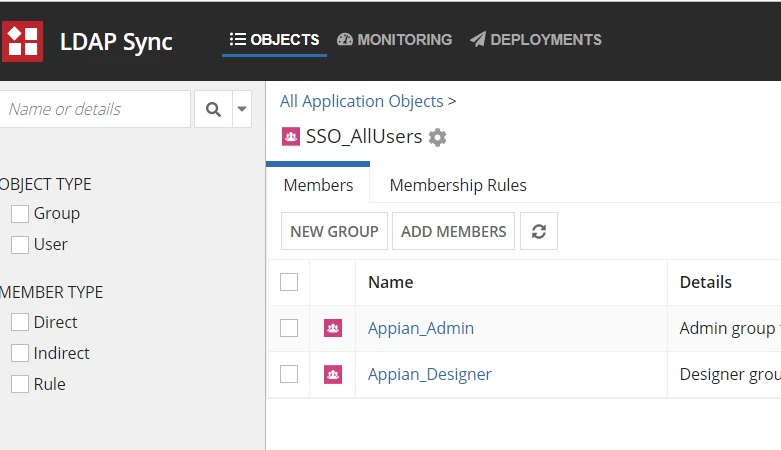The height and width of the screenshot is (450, 781).
Task: Enable the Group object type filter
Action: coord(20,214)
